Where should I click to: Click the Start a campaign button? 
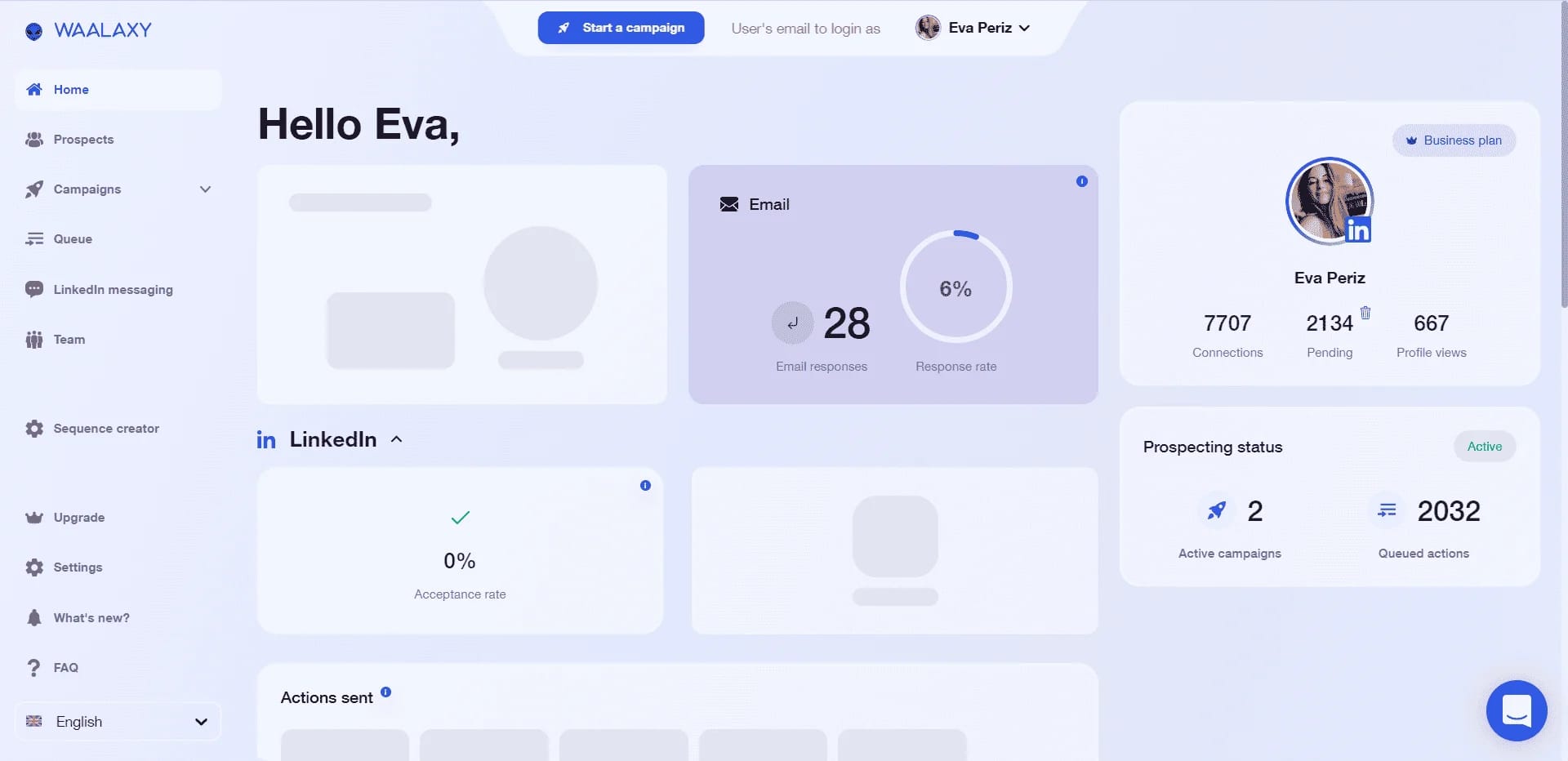tap(621, 28)
